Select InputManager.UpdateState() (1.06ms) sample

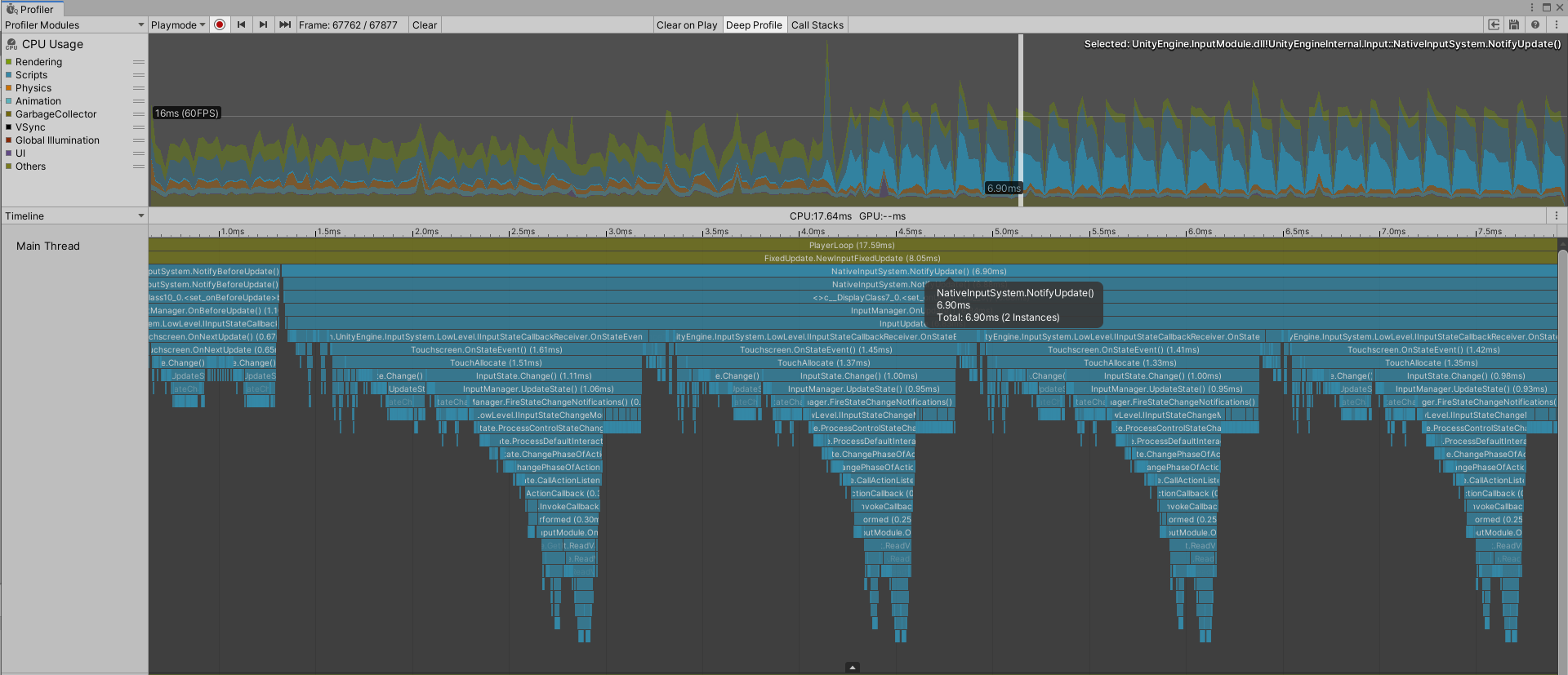click(x=538, y=389)
